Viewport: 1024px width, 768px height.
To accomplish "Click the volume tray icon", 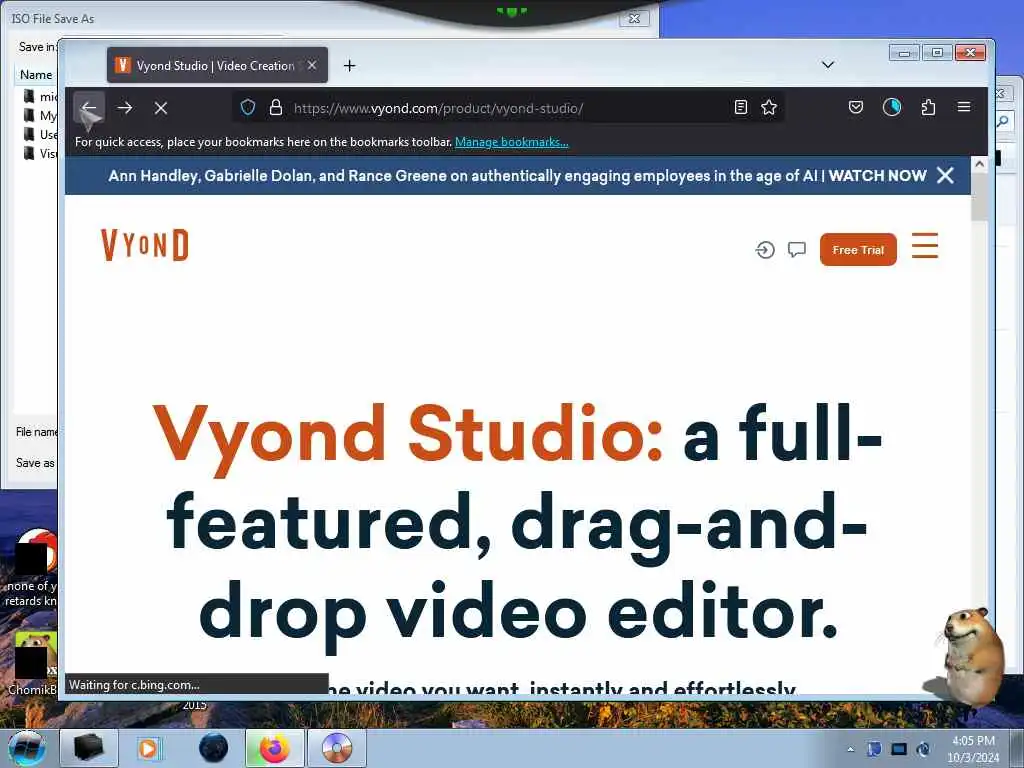I will click(923, 750).
